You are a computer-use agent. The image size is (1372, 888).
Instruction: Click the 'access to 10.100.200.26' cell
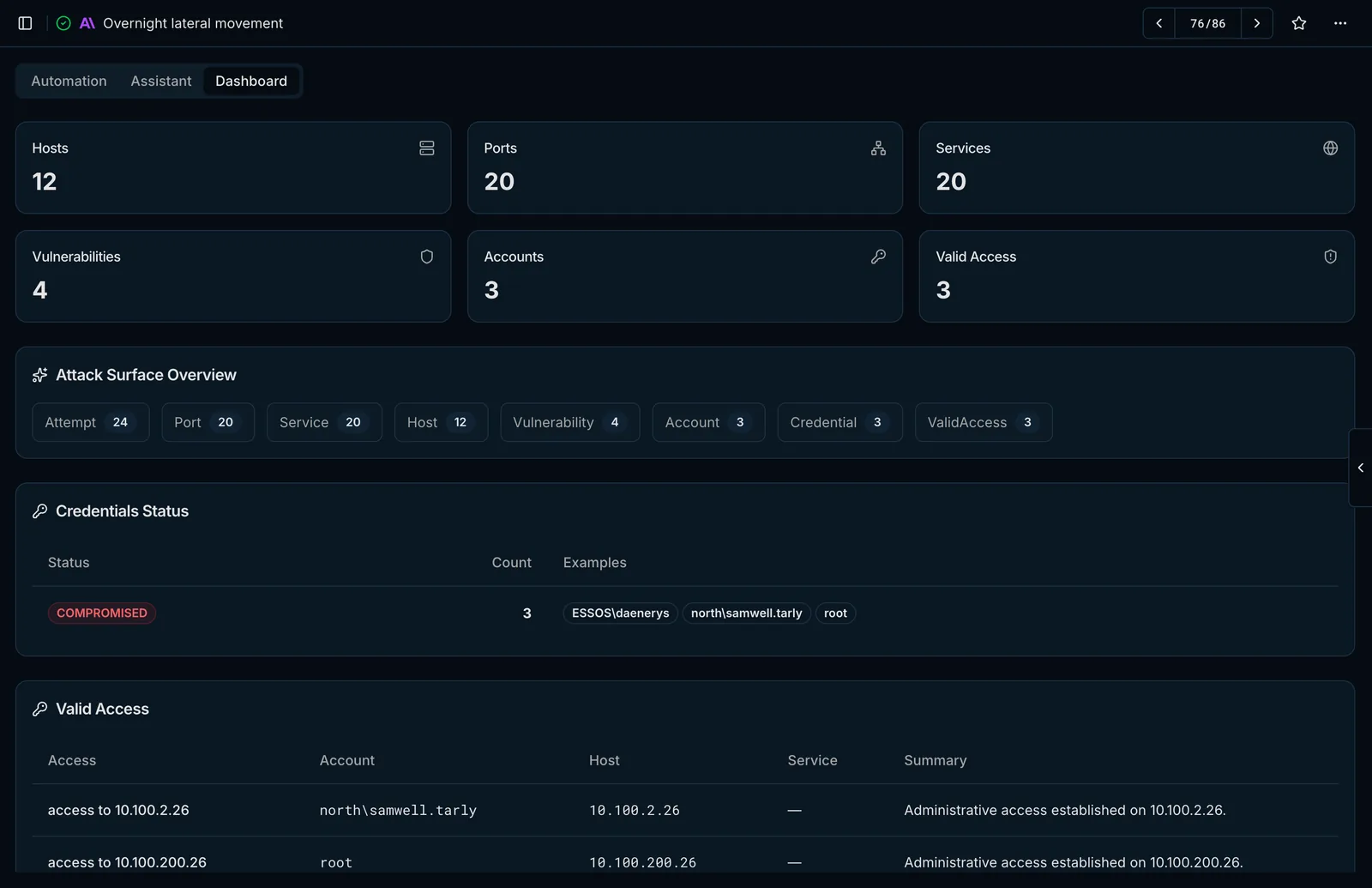pos(127,862)
